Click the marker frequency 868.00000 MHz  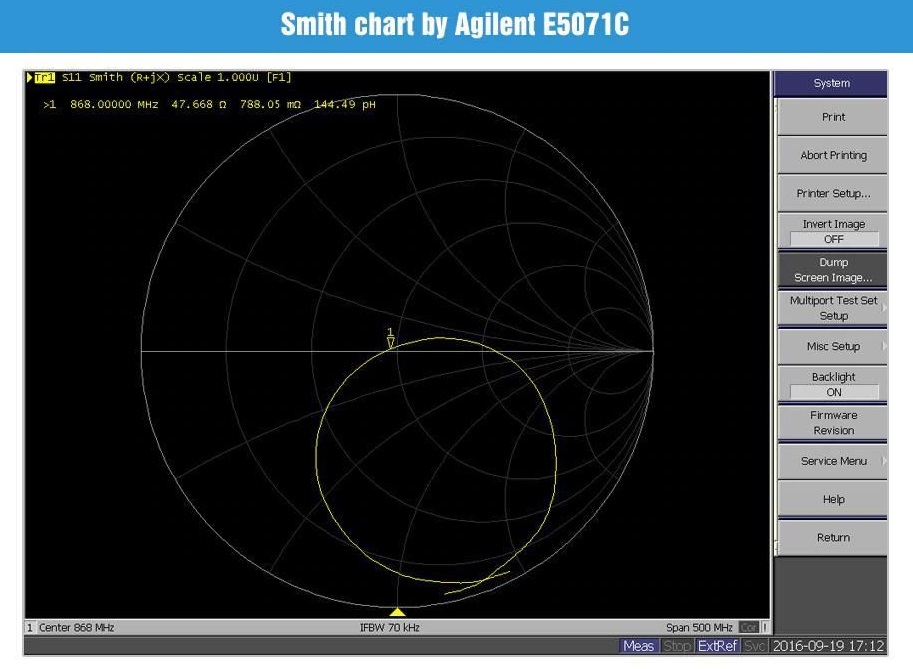(114, 105)
